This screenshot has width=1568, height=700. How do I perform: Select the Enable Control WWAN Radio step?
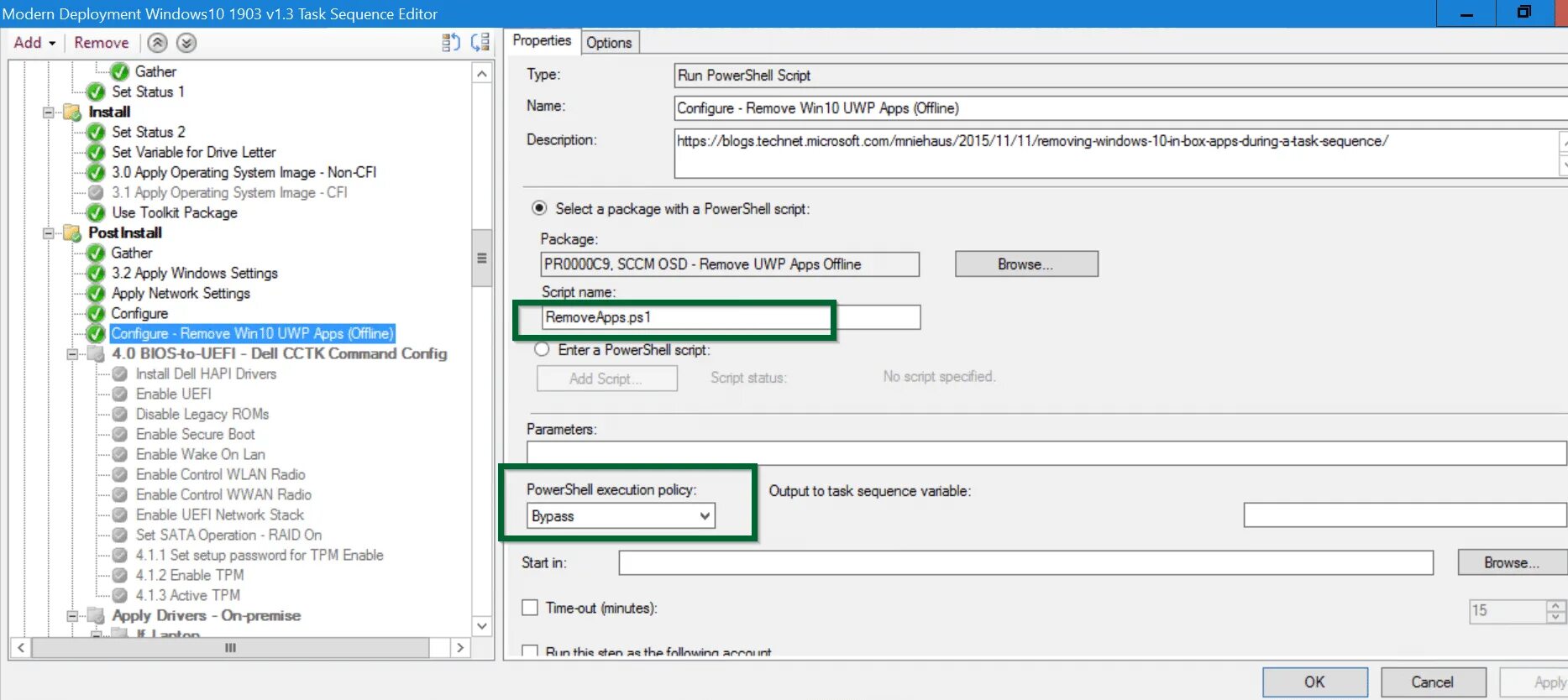(223, 494)
